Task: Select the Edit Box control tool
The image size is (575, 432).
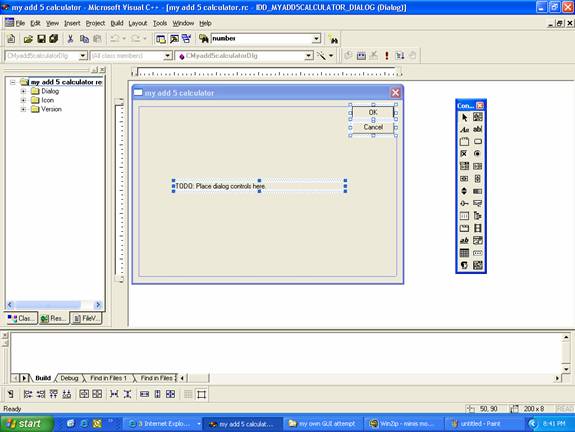Action: coord(477,129)
